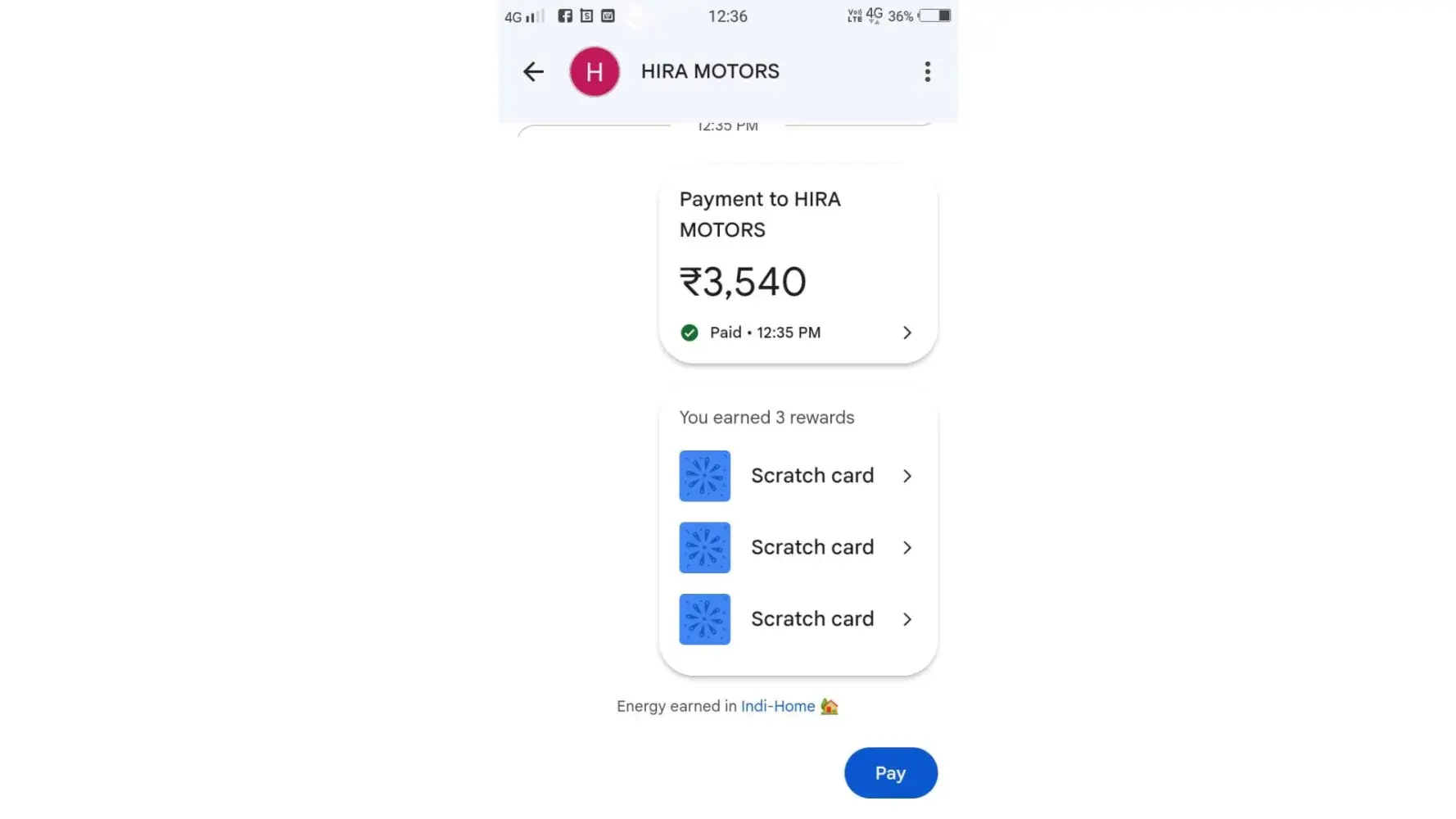The image size is (1456, 819).
Task: Click the green Paid checkmark icon
Action: [x=690, y=333]
